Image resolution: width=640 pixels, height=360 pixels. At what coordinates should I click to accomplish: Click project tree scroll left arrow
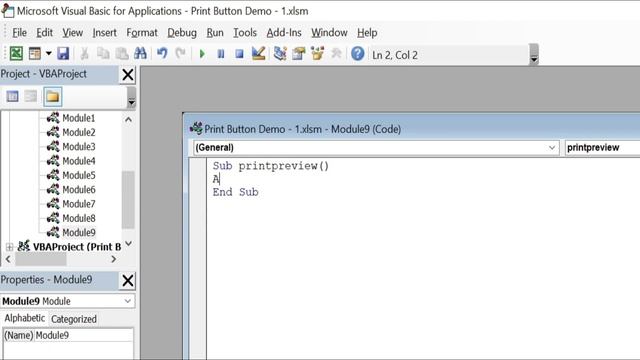(x=8, y=259)
